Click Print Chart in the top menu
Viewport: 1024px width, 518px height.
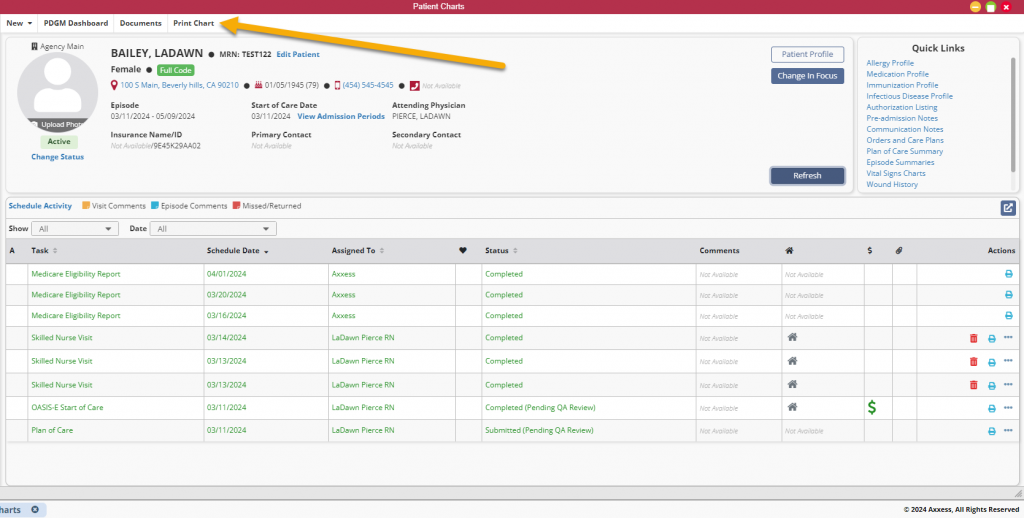(x=193, y=23)
